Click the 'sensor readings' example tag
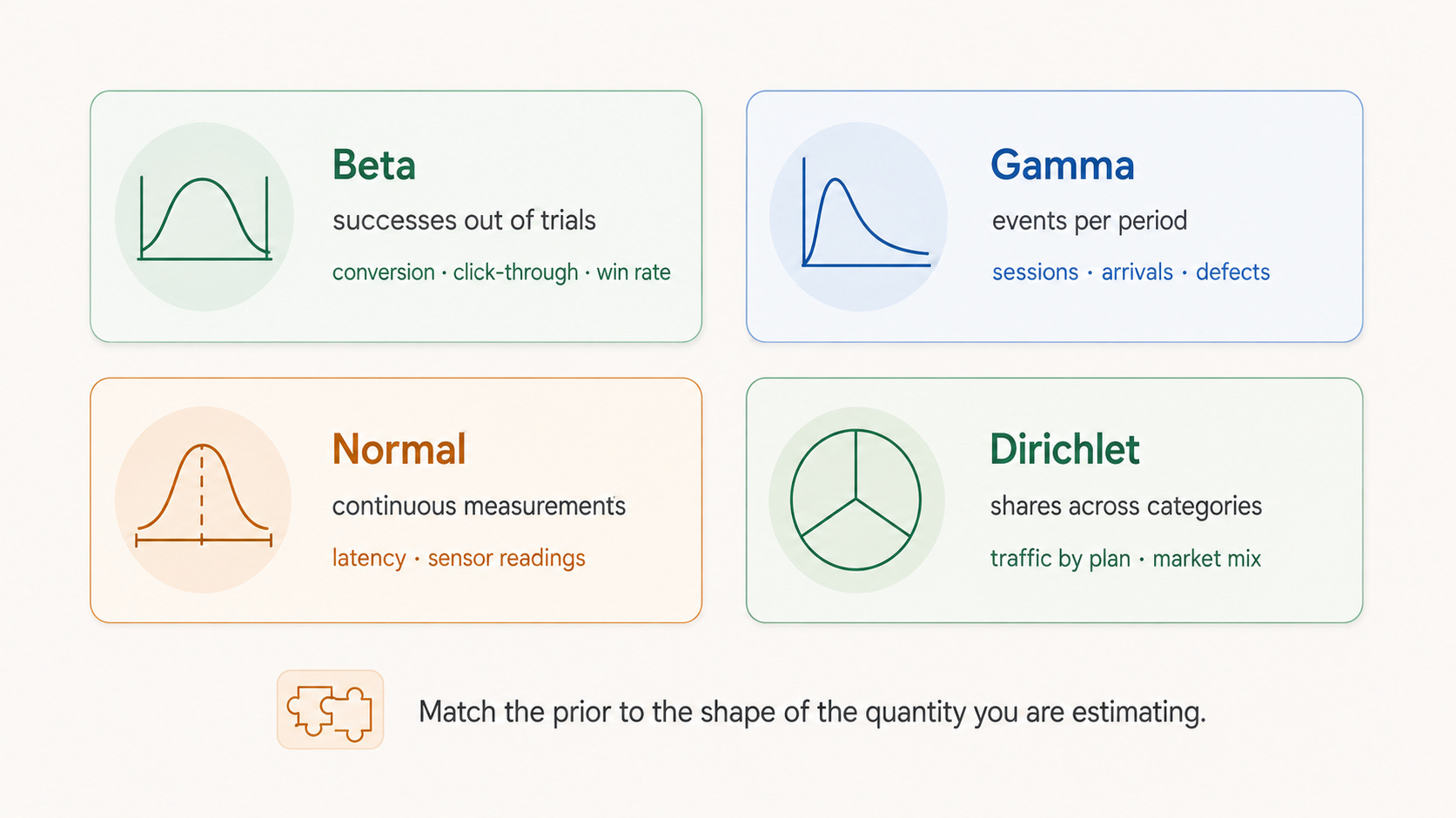Viewport: 1456px width, 818px height. 507,558
